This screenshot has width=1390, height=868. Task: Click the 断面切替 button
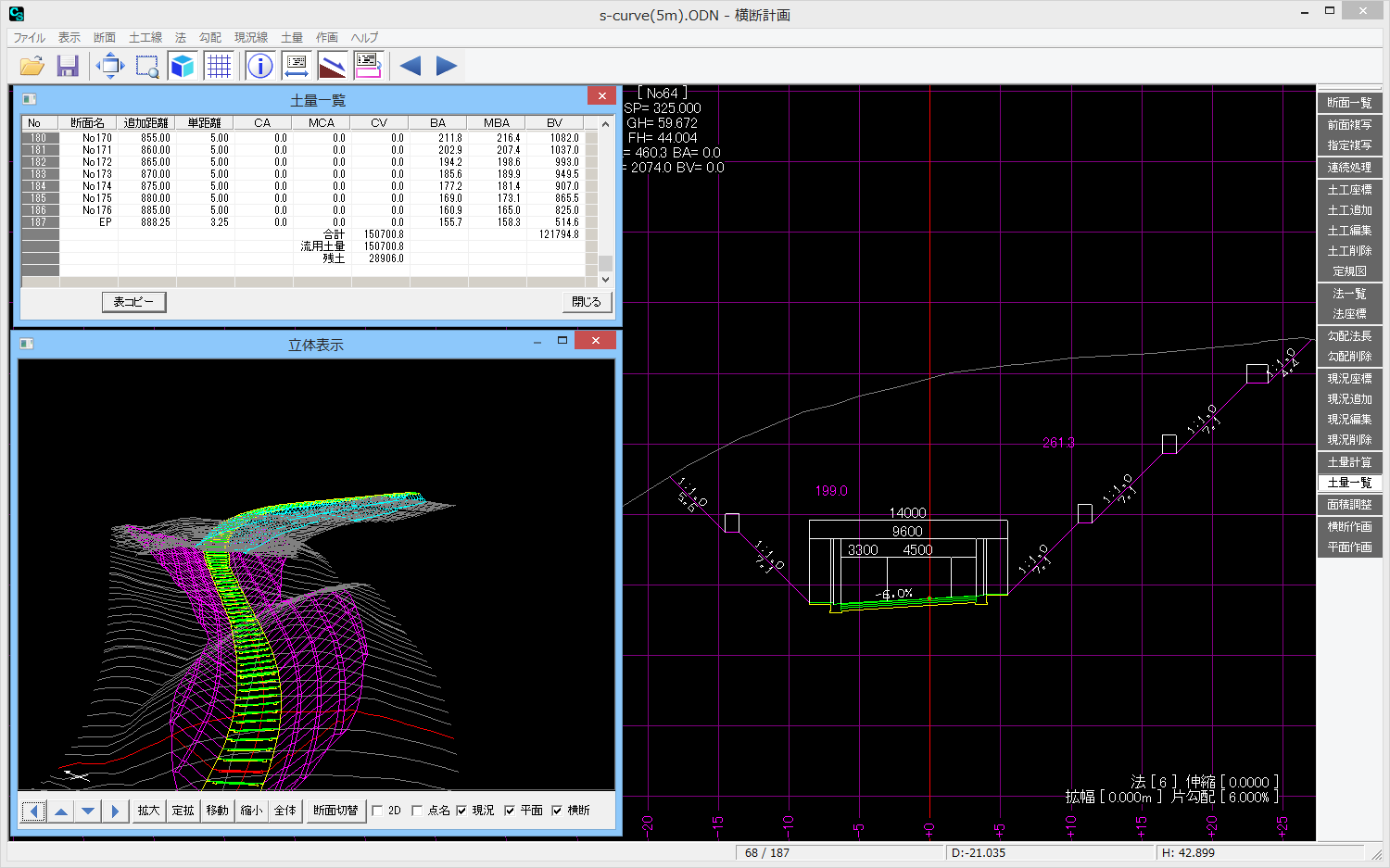pyautogui.click(x=335, y=811)
